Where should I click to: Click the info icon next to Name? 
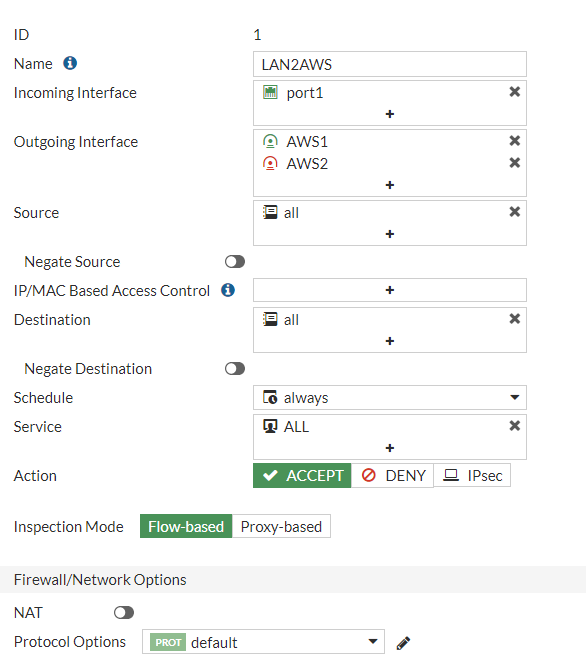click(70, 63)
